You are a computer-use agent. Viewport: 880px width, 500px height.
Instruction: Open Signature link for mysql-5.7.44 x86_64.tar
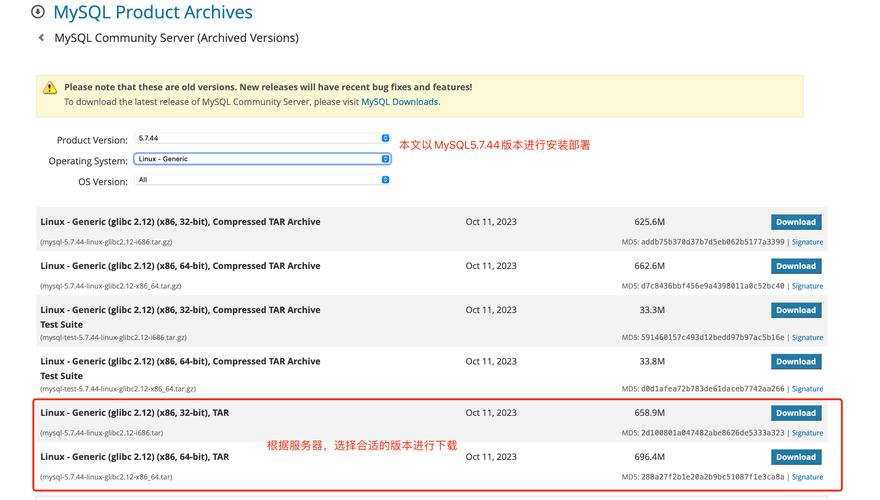[x=807, y=477]
